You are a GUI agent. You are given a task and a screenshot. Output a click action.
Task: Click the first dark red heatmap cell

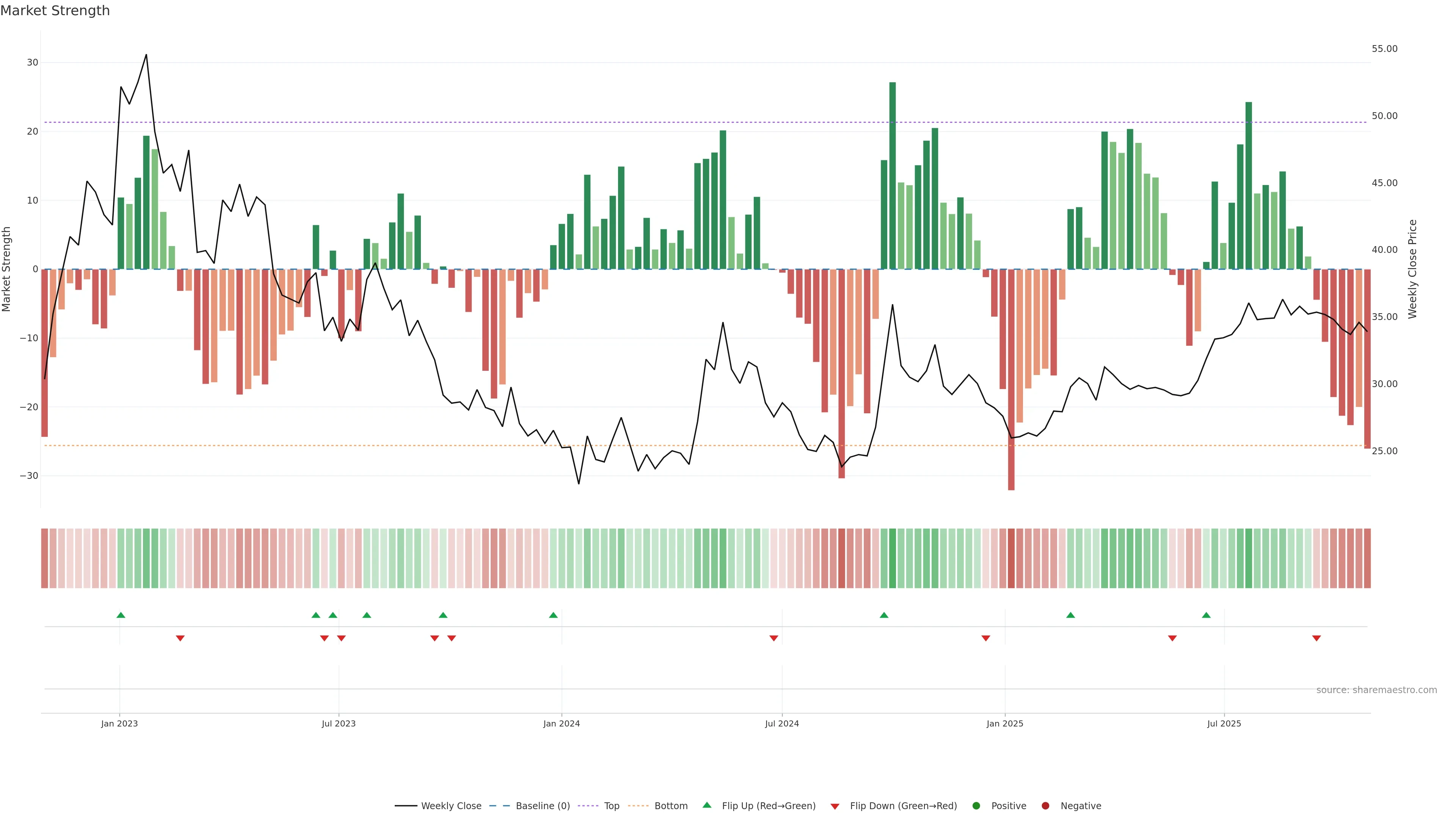[x=45, y=559]
